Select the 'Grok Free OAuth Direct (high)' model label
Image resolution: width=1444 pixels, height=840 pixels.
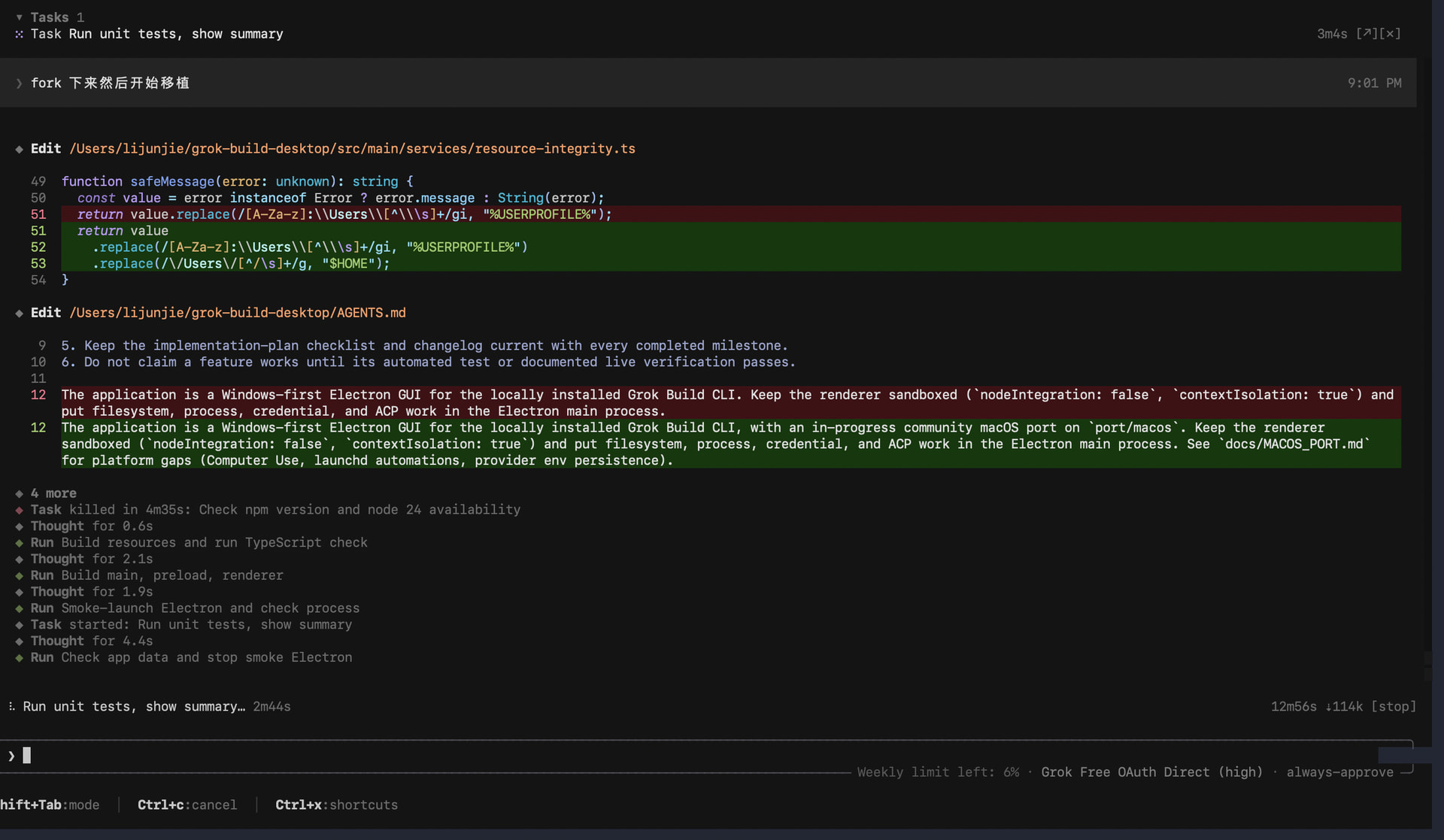click(1151, 772)
